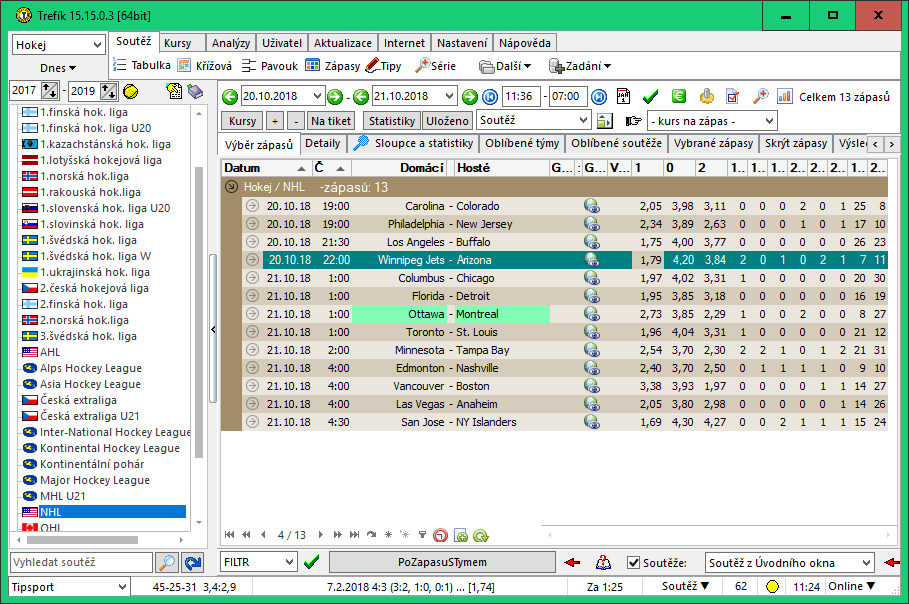Click the blue rewind icon before 11:36 time
The height and width of the screenshot is (604, 909).
[490, 97]
